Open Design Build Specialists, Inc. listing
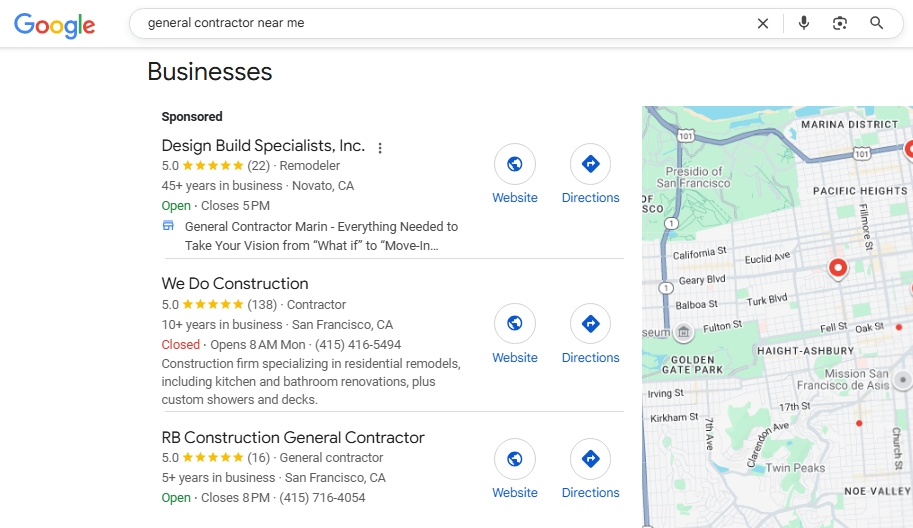The width and height of the screenshot is (913, 528). pyautogui.click(x=263, y=146)
